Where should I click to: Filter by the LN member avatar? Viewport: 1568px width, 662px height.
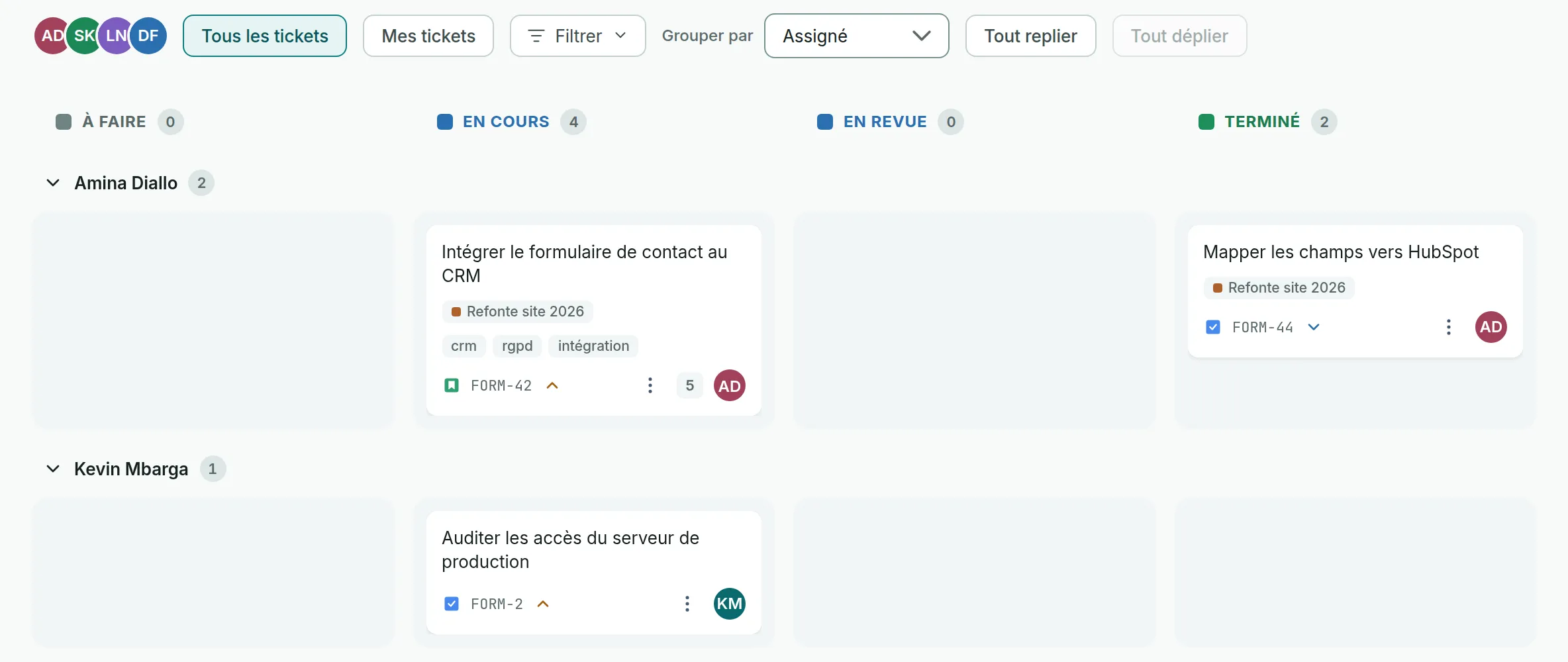pyautogui.click(x=117, y=36)
